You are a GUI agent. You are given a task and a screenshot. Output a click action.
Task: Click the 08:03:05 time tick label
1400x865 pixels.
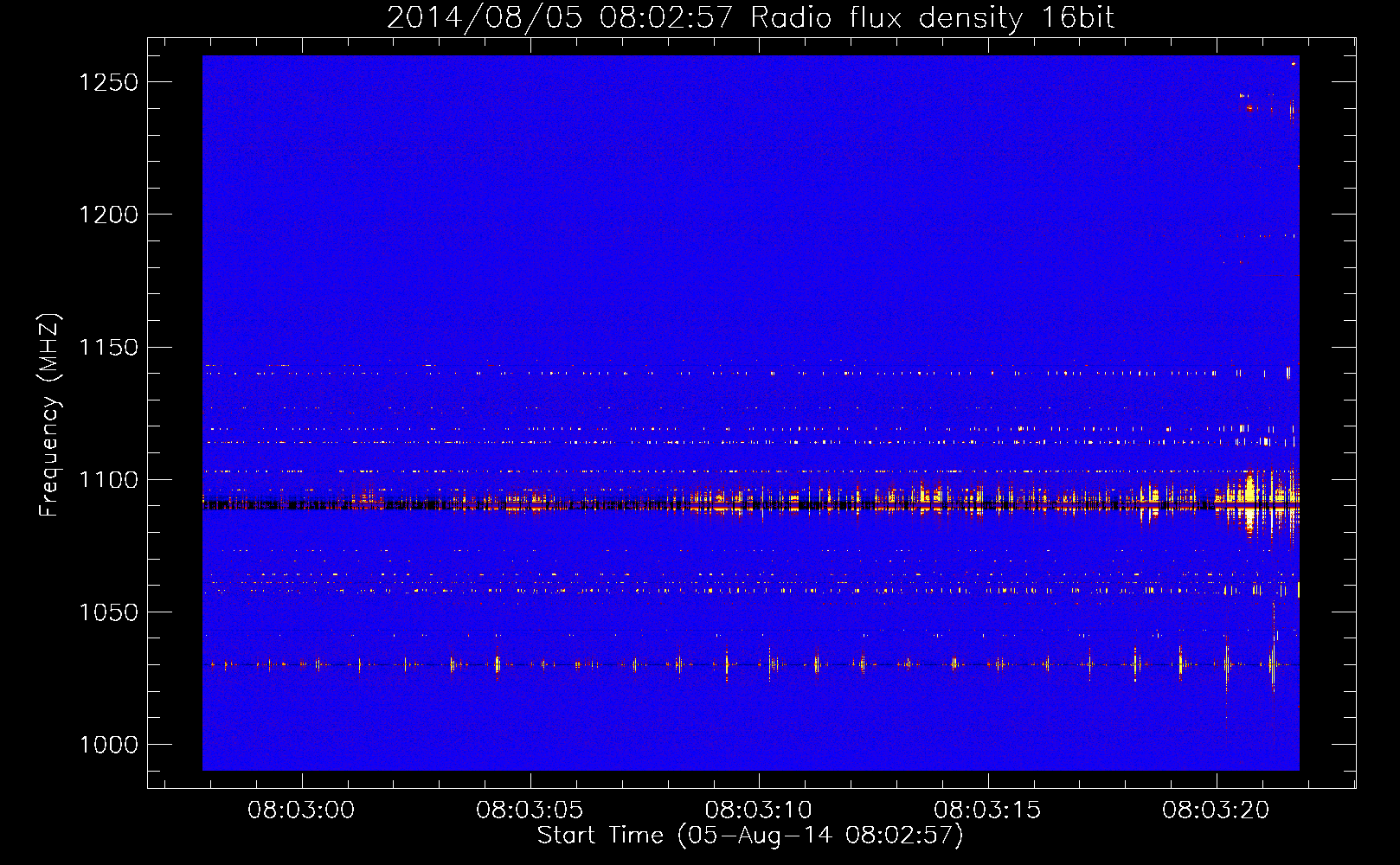coord(530,811)
